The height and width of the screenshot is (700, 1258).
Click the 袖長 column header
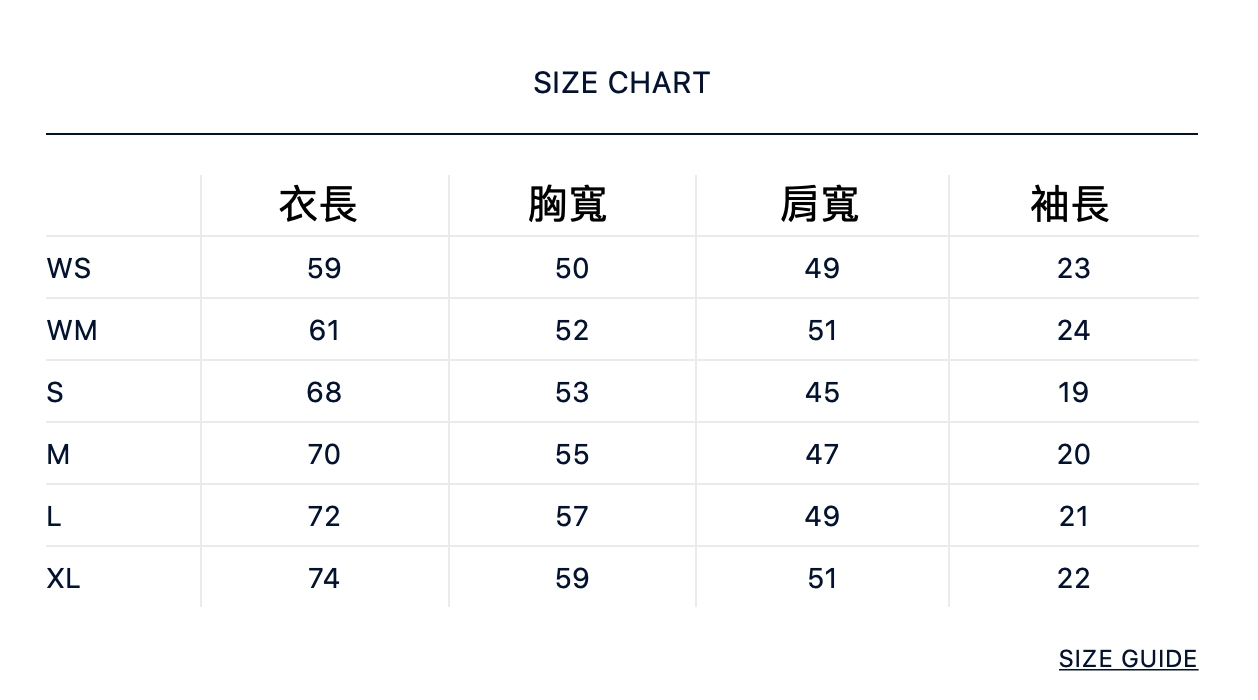[1070, 205]
